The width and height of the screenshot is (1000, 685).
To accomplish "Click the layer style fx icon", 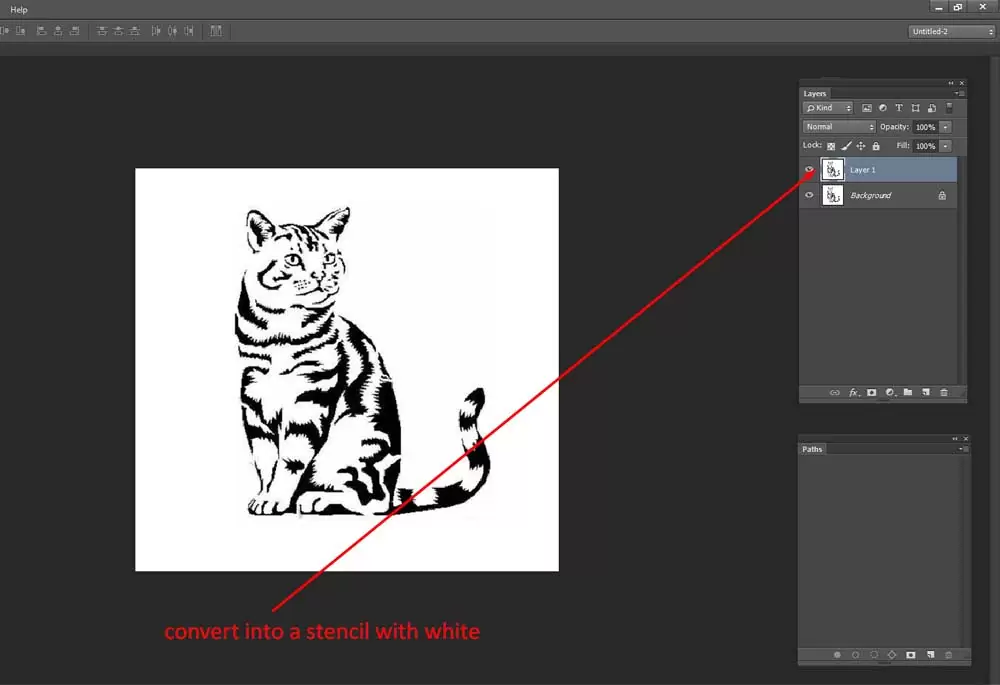I will pos(853,393).
